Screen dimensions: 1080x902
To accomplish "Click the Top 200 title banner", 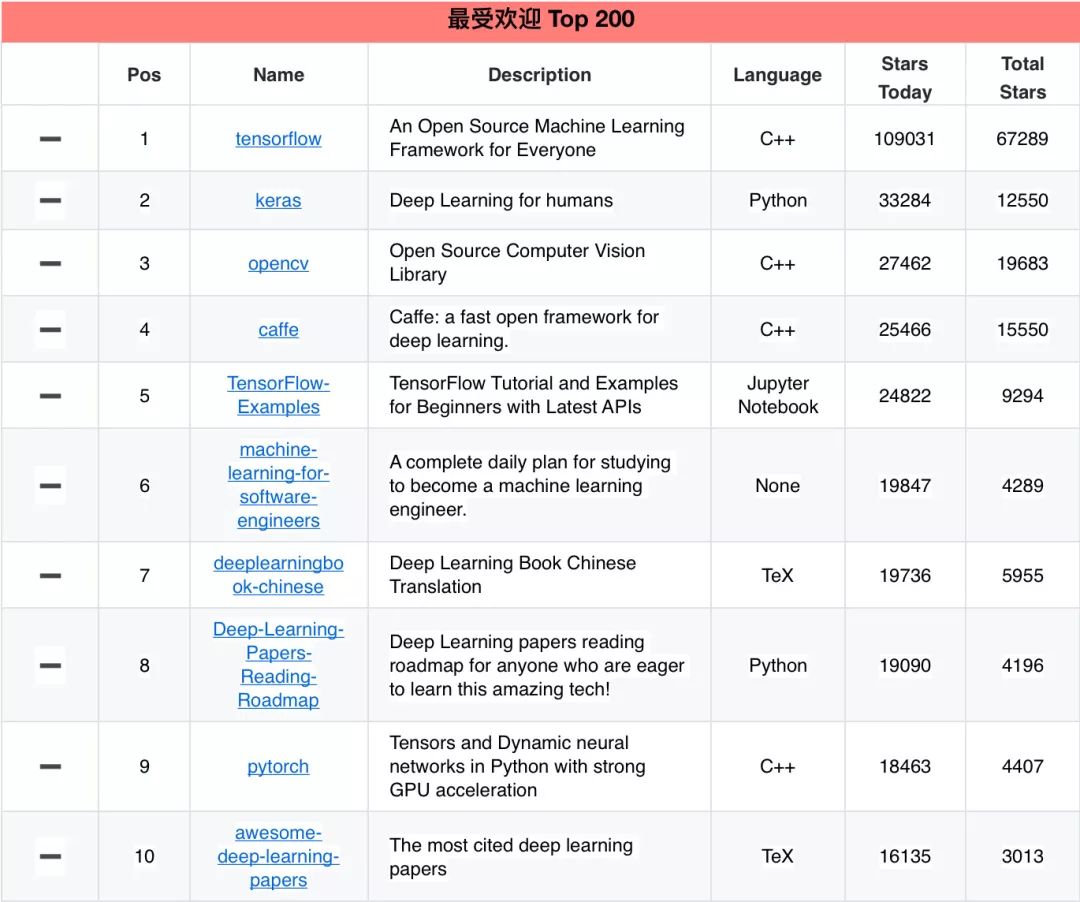I will point(540,20).
